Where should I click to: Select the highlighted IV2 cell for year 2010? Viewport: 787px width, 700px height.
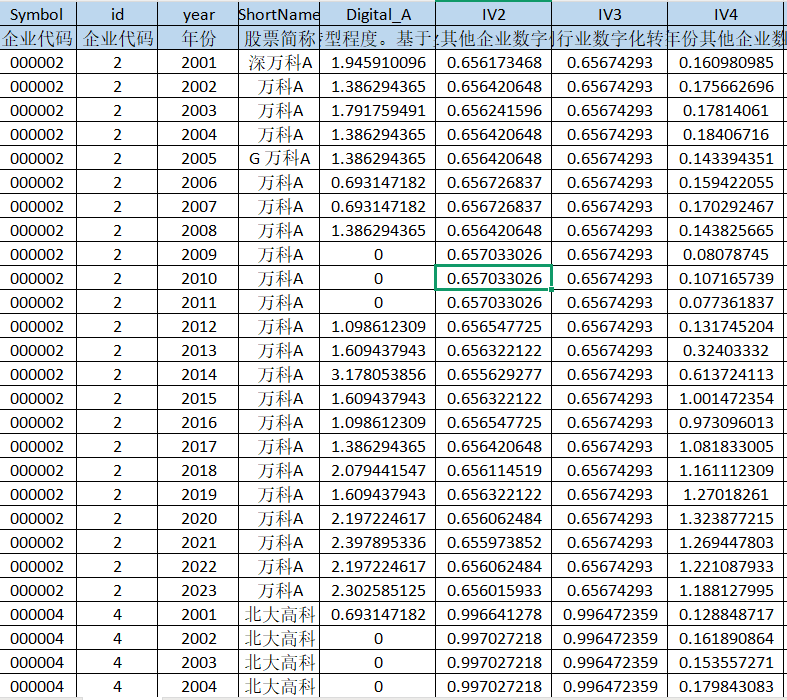494,279
